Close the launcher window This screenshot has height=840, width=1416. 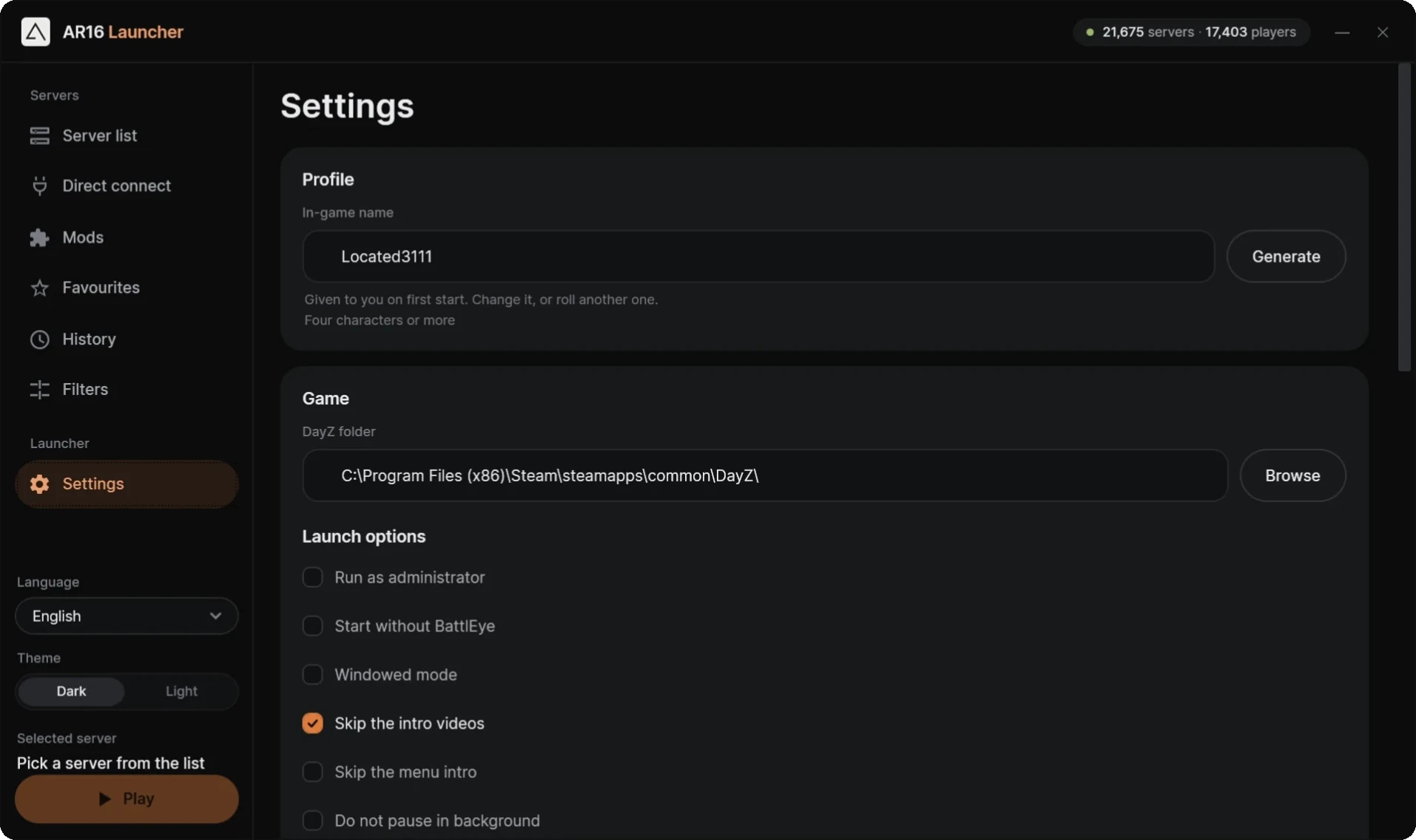pos(1382,33)
